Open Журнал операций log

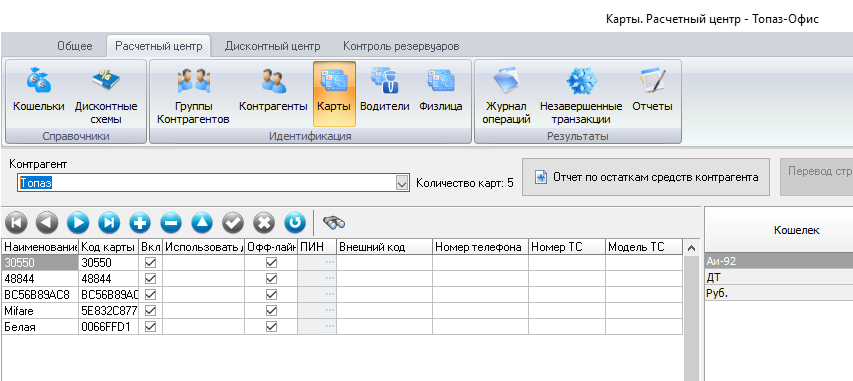(506, 96)
